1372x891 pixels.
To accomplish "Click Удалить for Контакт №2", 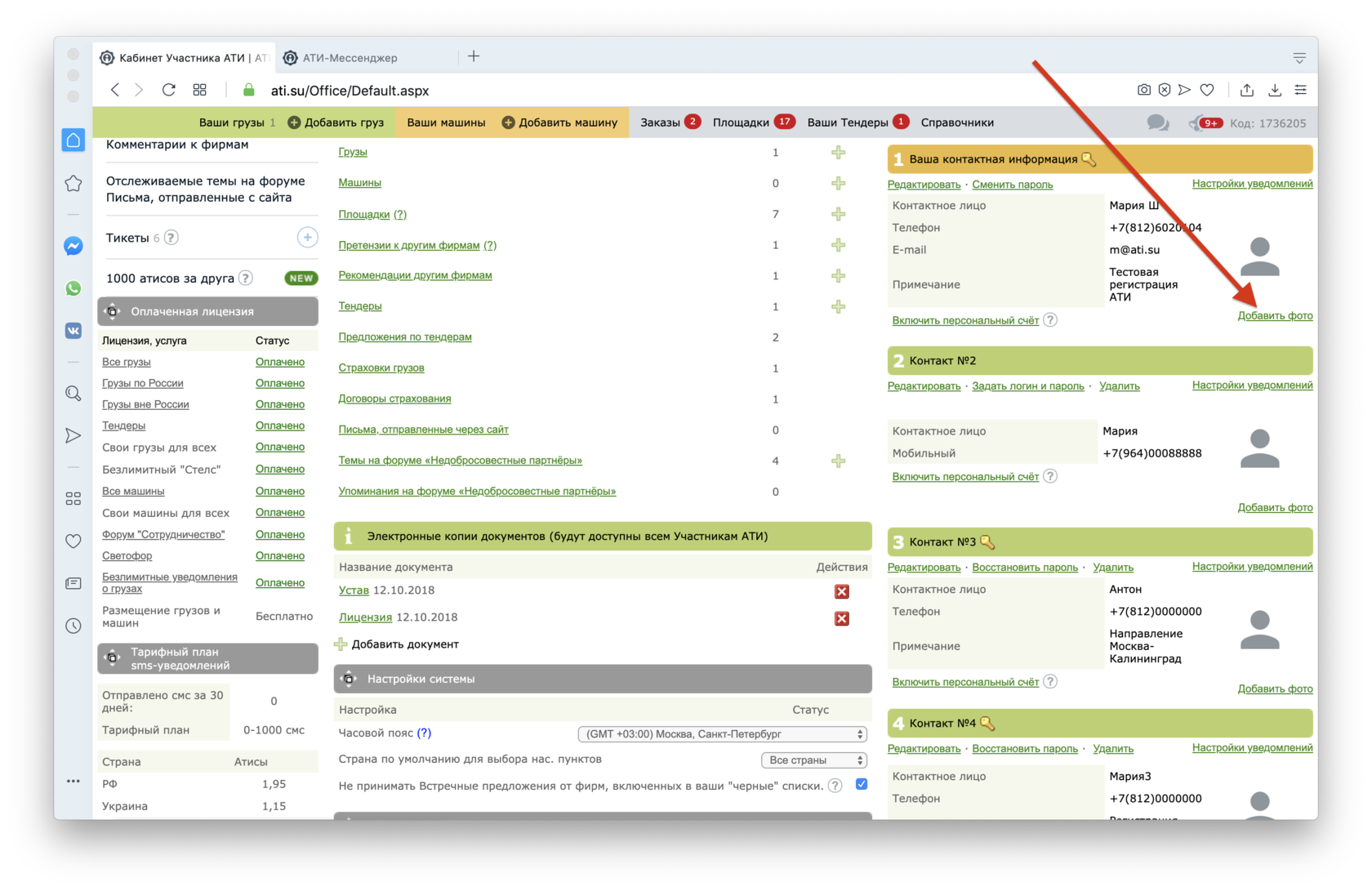I will click(1119, 386).
